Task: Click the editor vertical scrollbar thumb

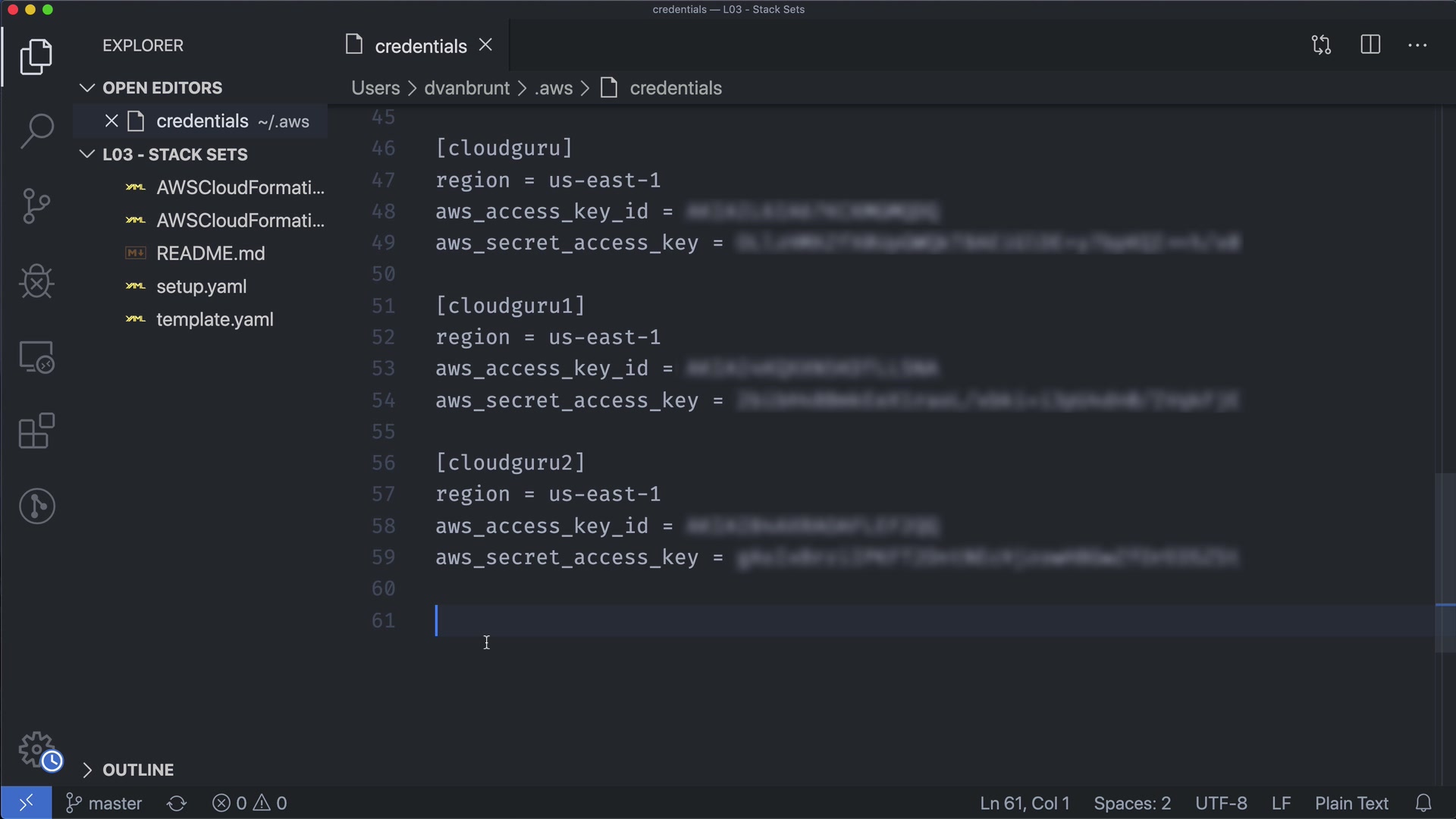Action: click(x=1445, y=561)
